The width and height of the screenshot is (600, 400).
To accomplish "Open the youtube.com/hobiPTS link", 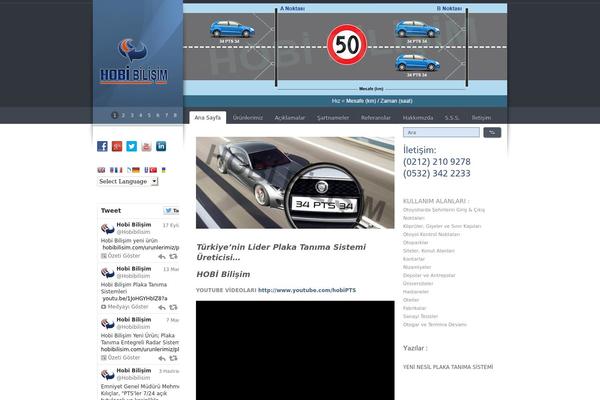I will coord(307,290).
